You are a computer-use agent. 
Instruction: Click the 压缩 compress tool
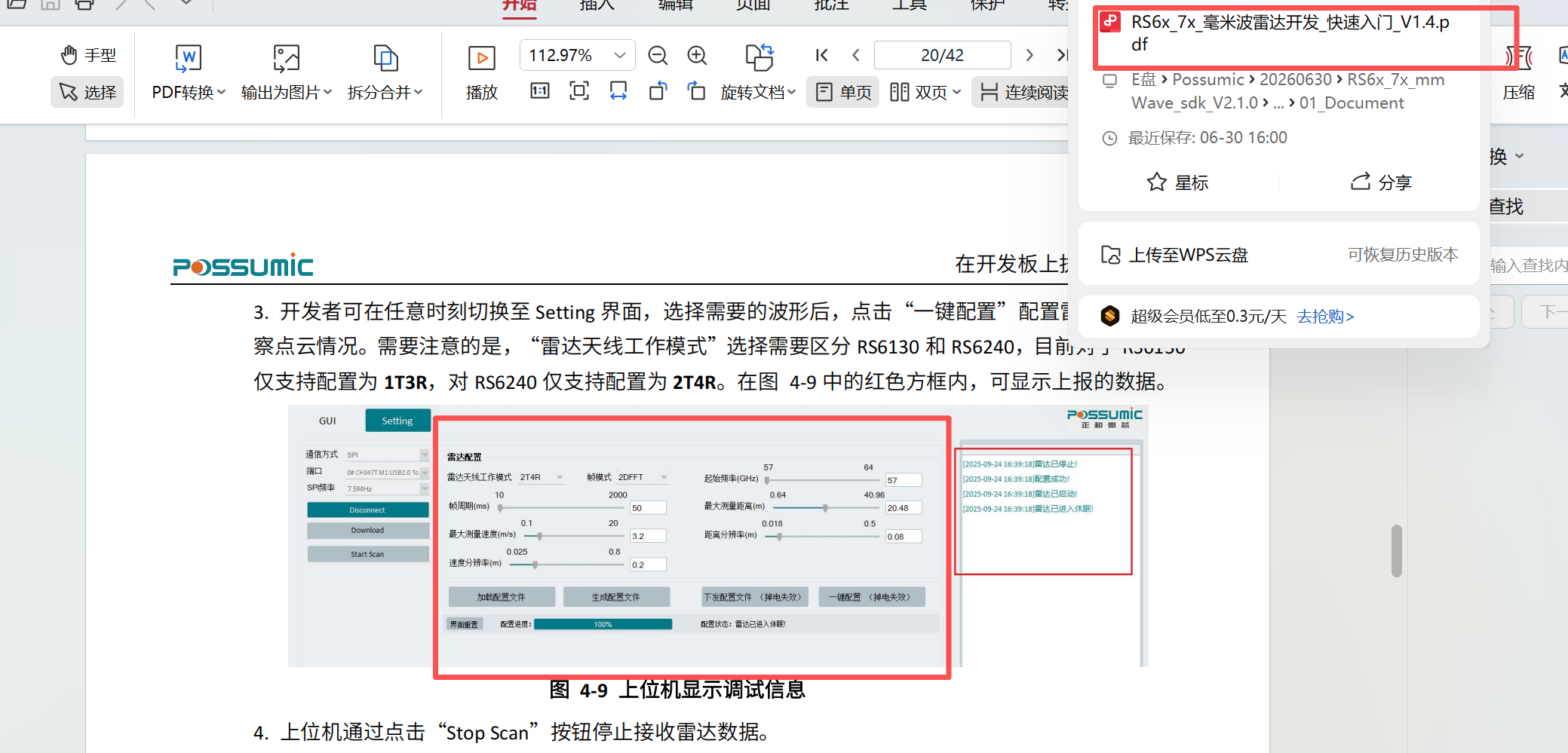point(1518,74)
